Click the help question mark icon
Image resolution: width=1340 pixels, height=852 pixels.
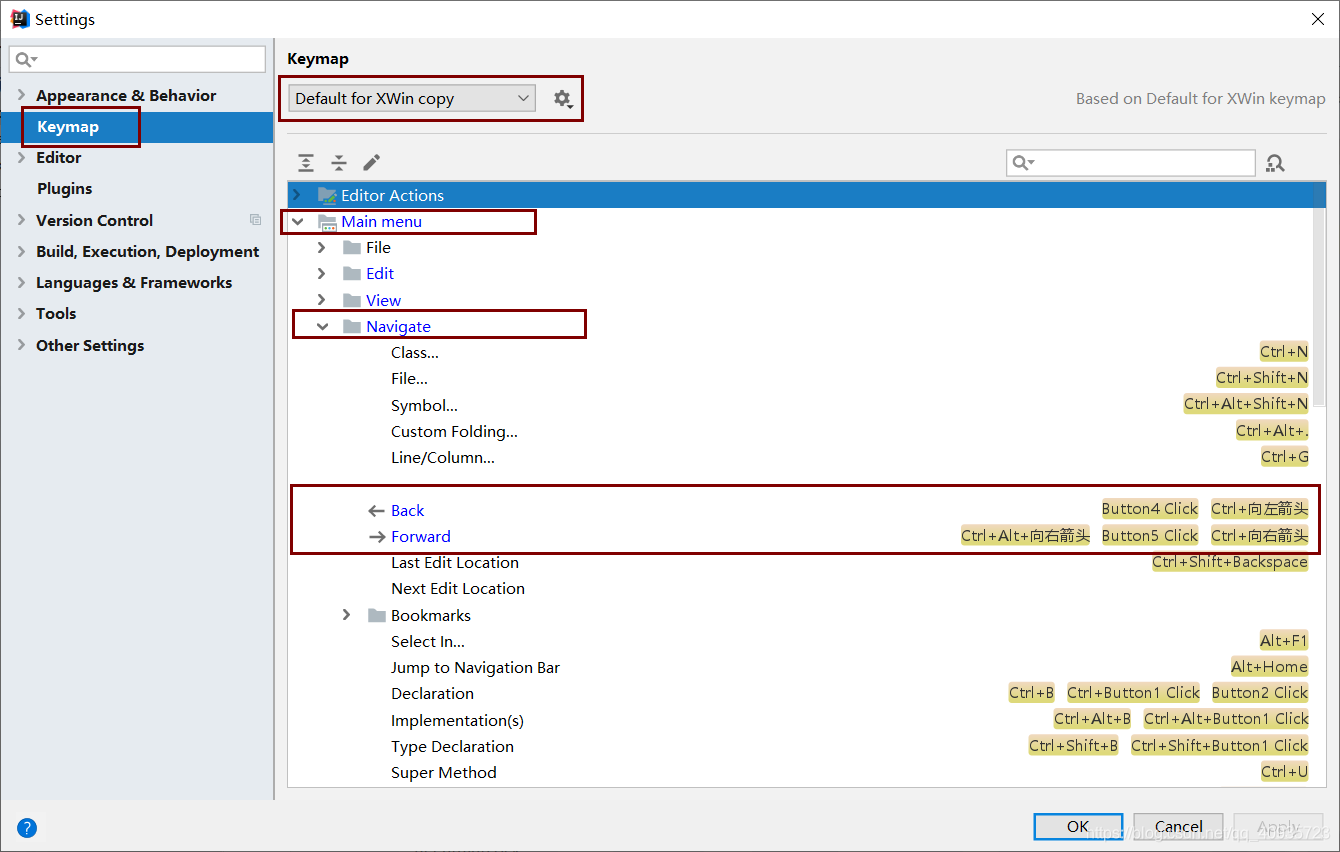27,828
